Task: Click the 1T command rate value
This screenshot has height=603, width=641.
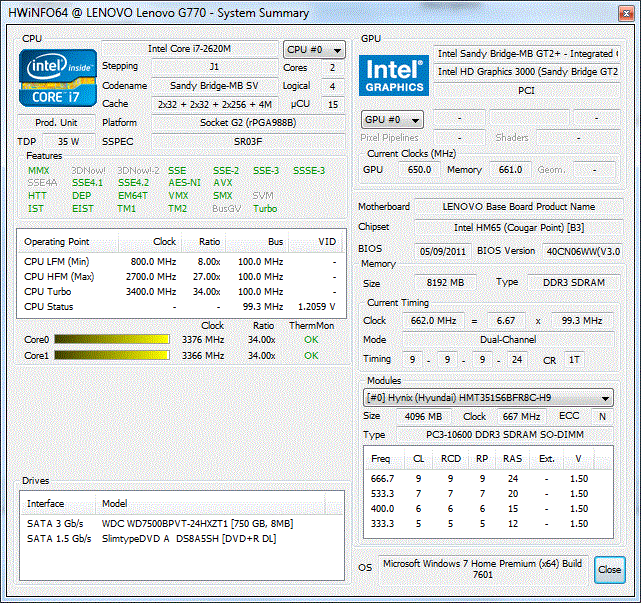Action: 574,360
